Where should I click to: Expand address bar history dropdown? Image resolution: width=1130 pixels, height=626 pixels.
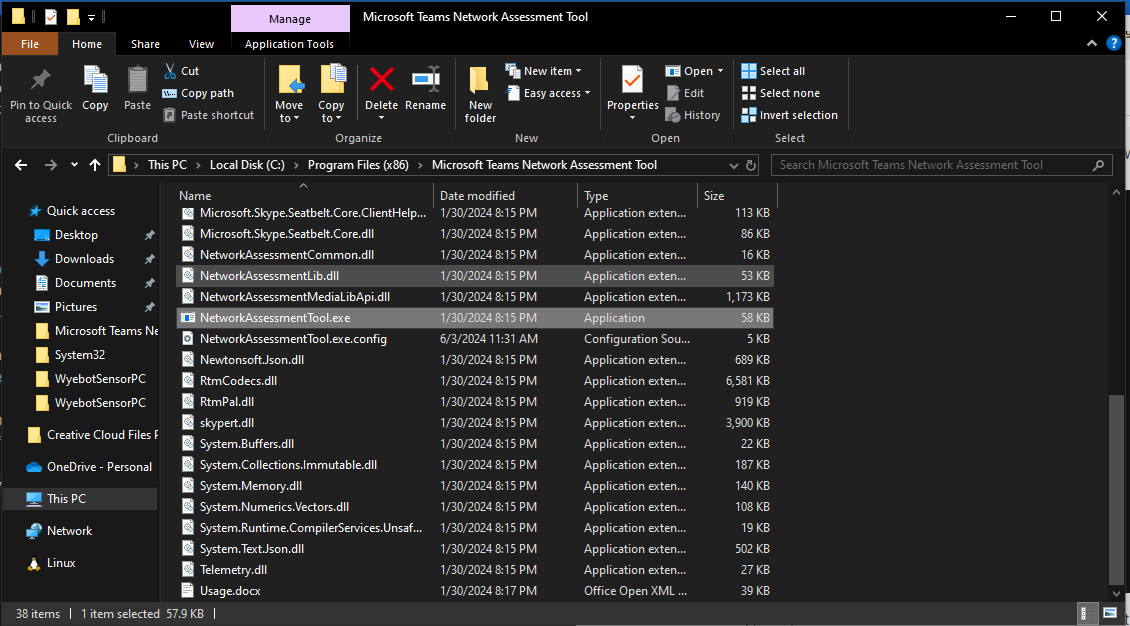pyautogui.click(x=734, y=165)
